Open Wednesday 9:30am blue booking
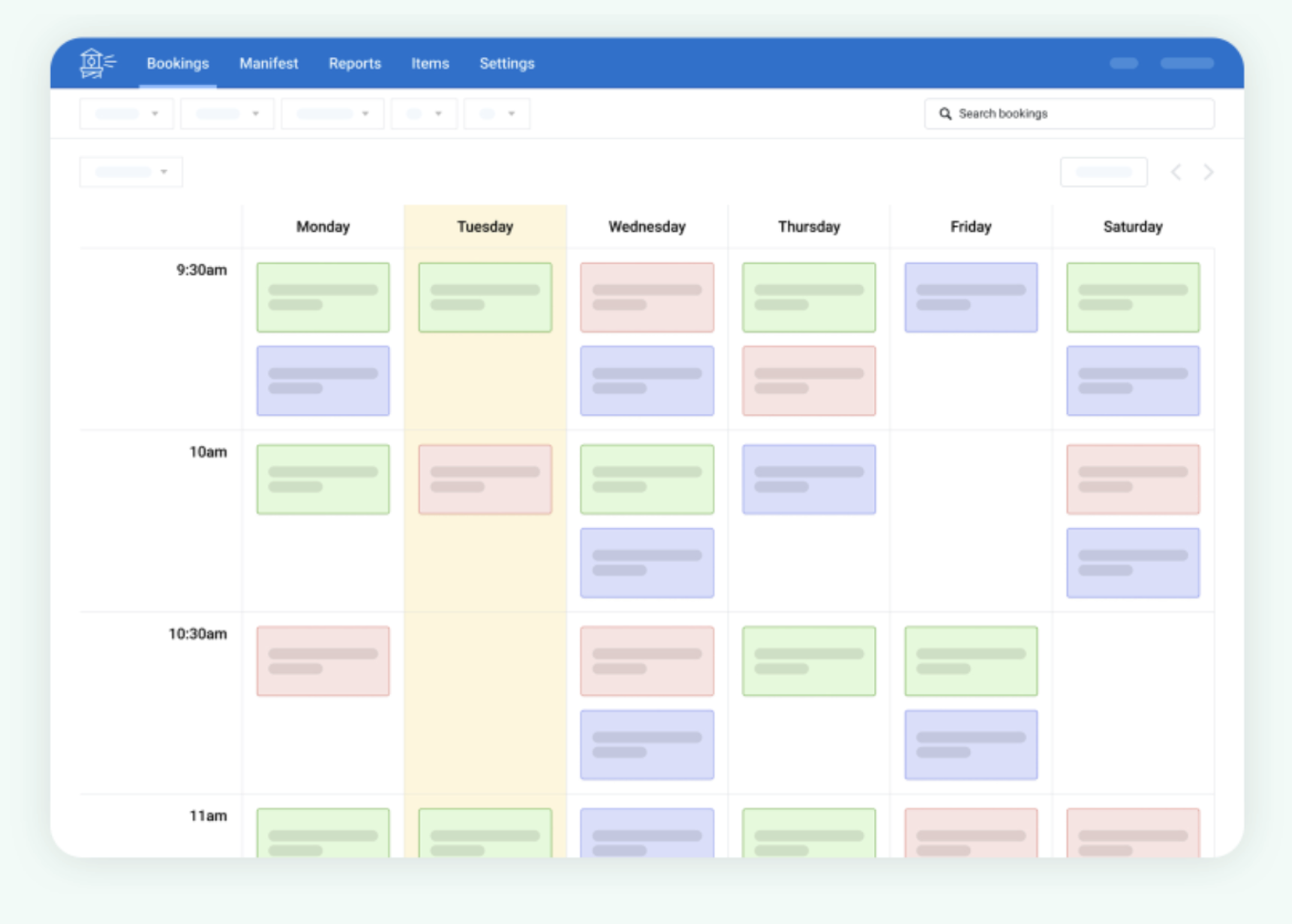 (x=648, y=381)
